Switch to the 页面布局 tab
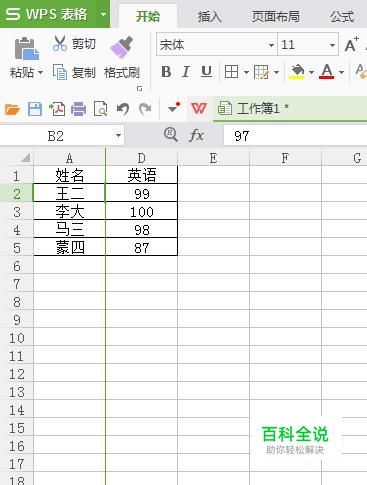 [x=275, y=16]
